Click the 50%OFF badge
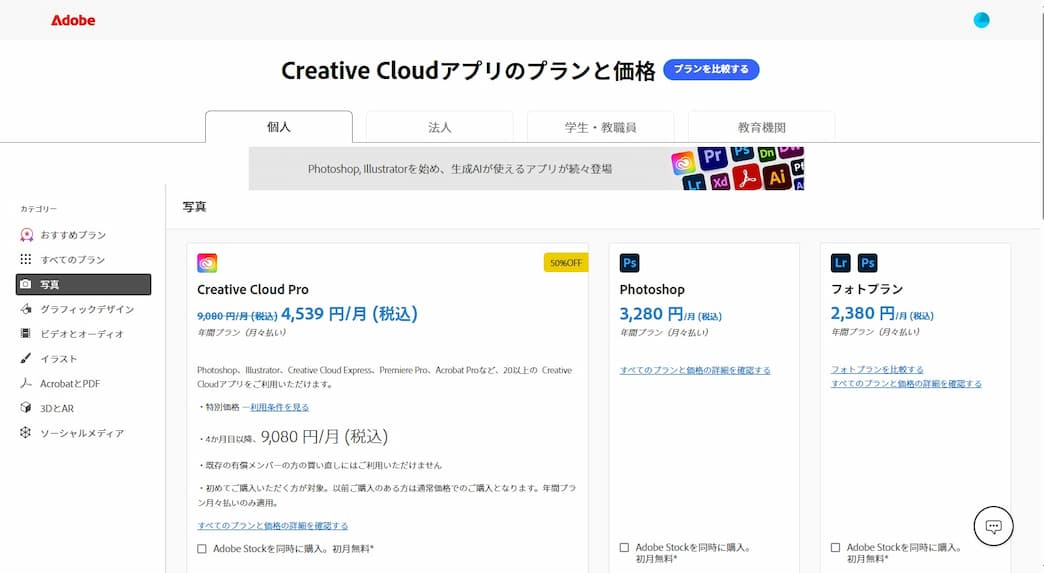This screenshot has width=1044, height=573. 566,263
